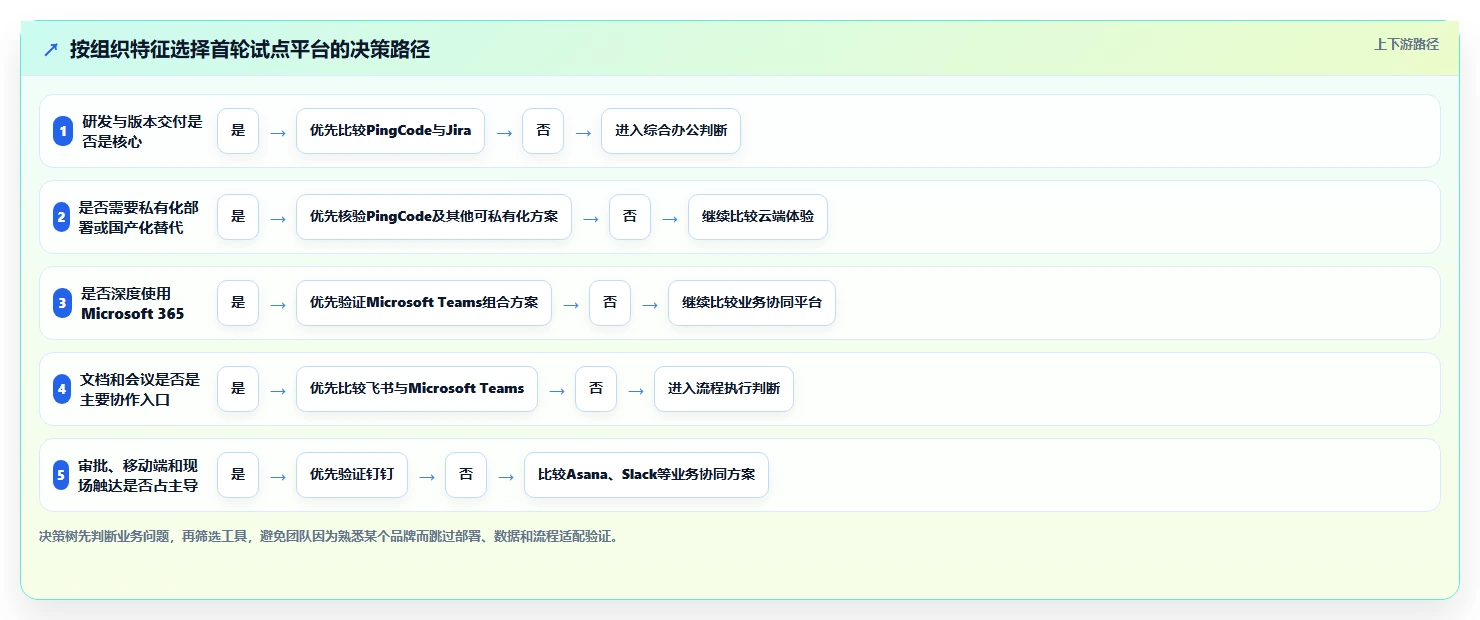Open 优先核验PingCode及其他可私有化方案 node
The height and width of the screenshot is (620, 1480).
coord(434,217)
